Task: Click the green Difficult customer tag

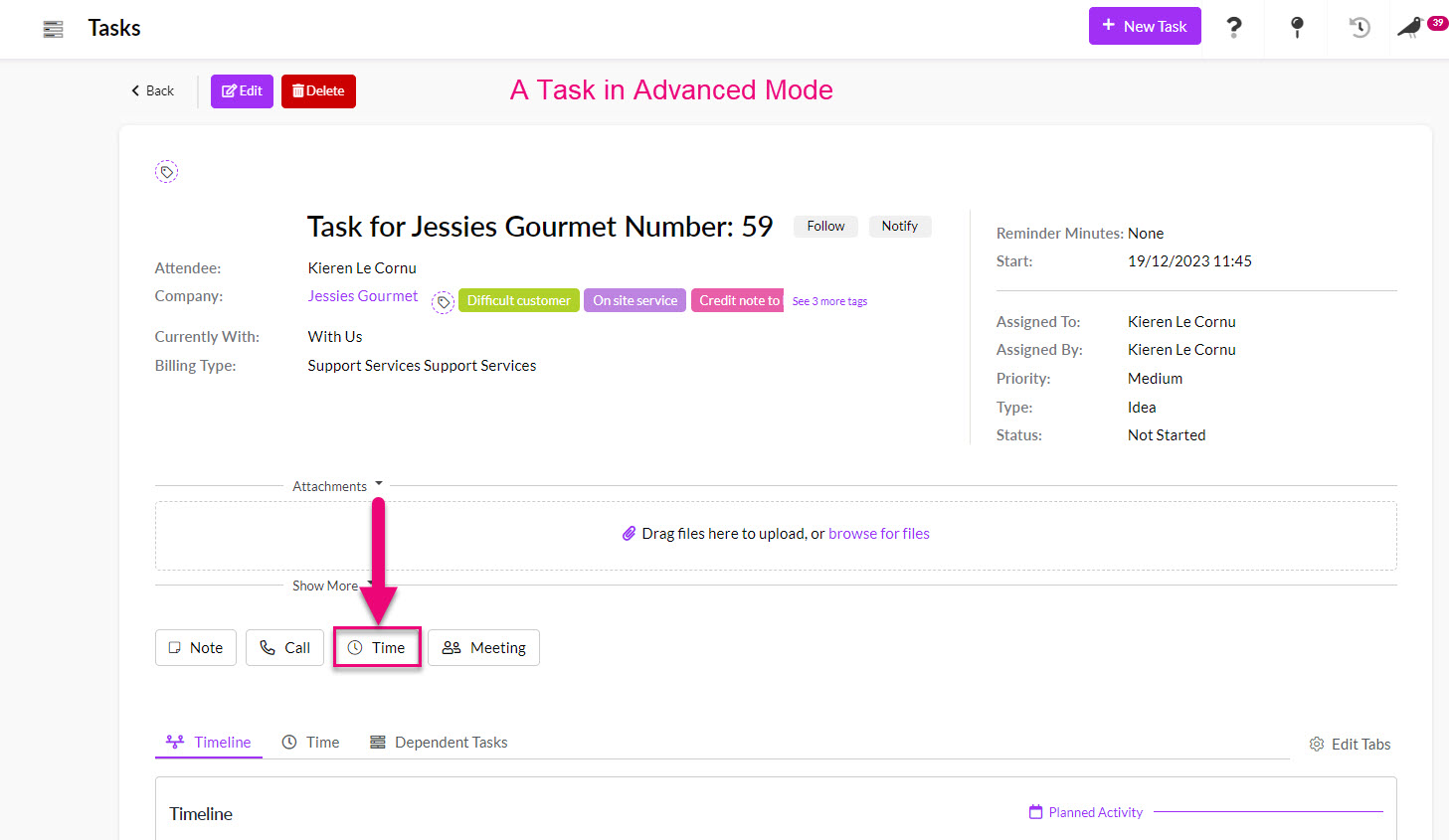Action: [518, 300]
